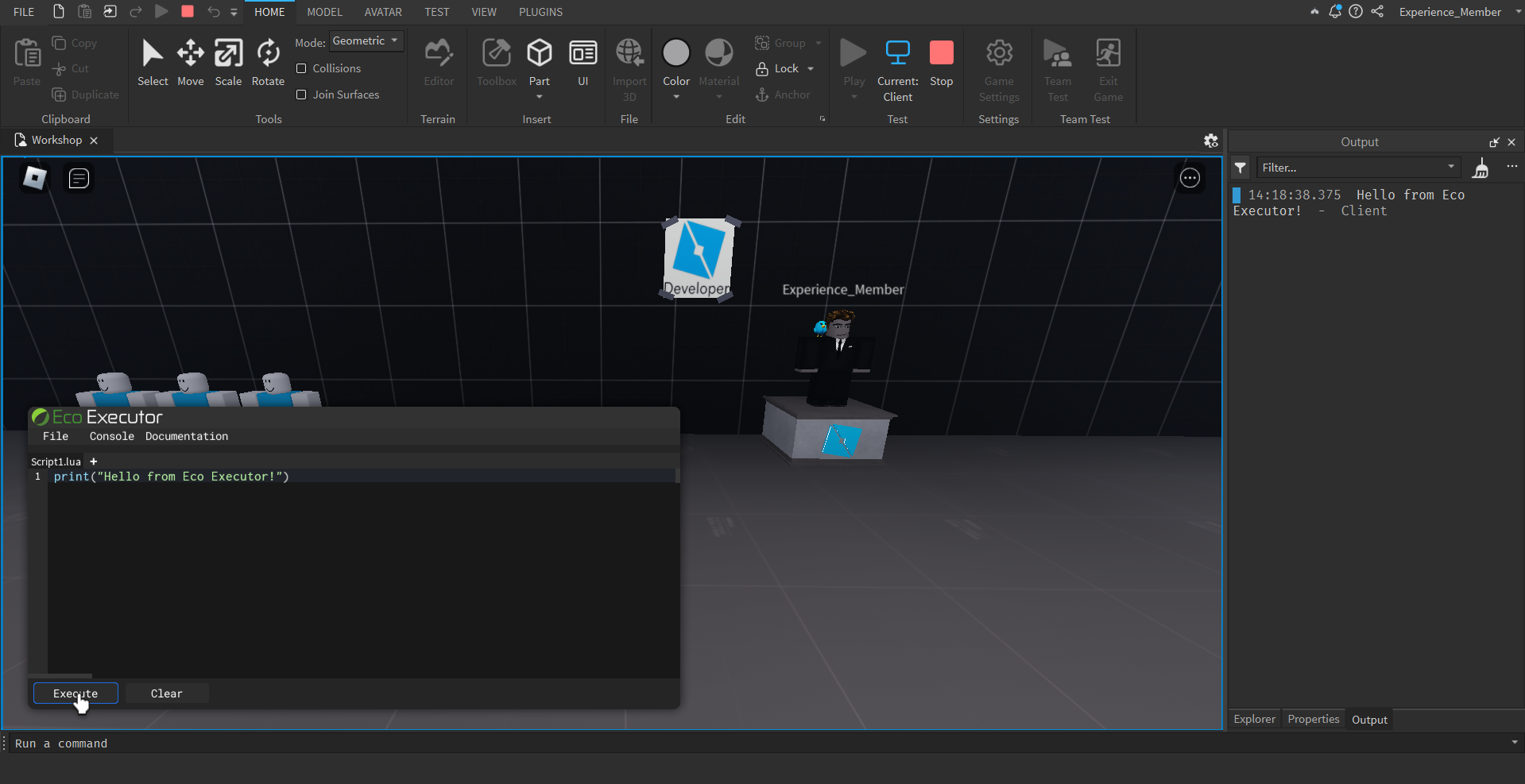Enable the Join Surfaces checkbox
Viewport: 1525px width, 784px height.
tap(301, 95)
